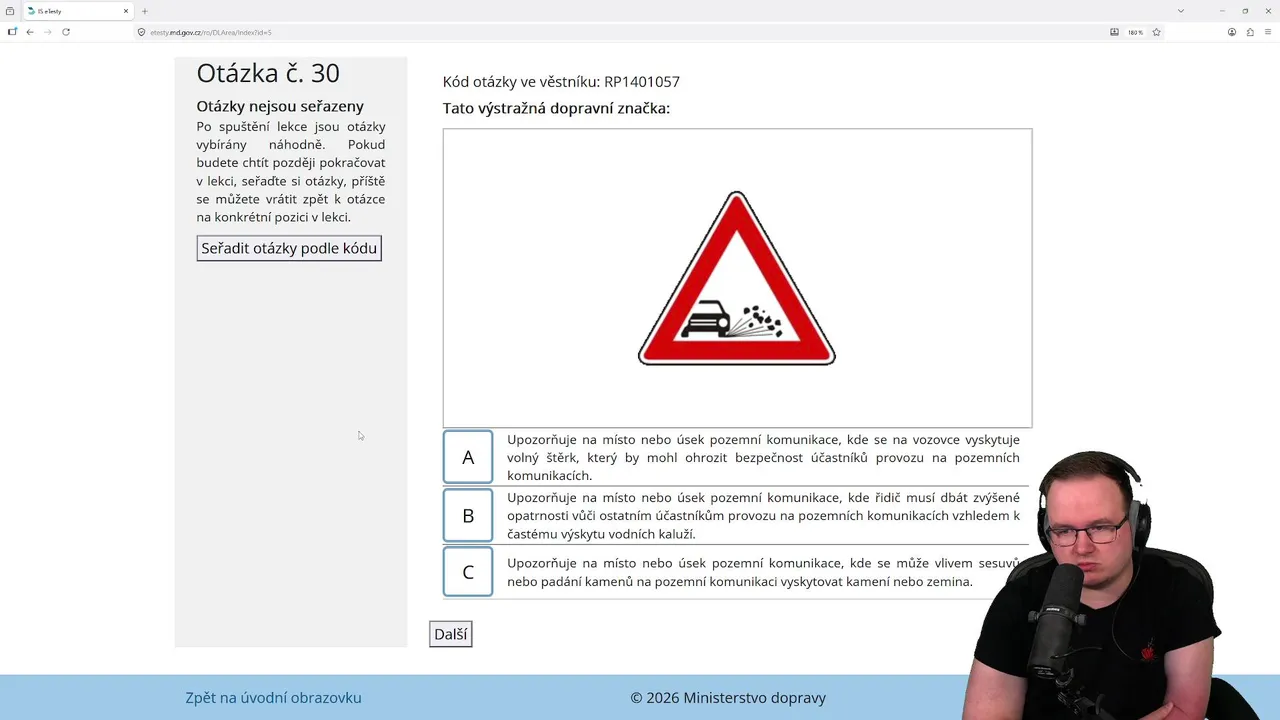Close the IS eTesty browser tab
This screenshot has height=720, width=1280.
126,11
